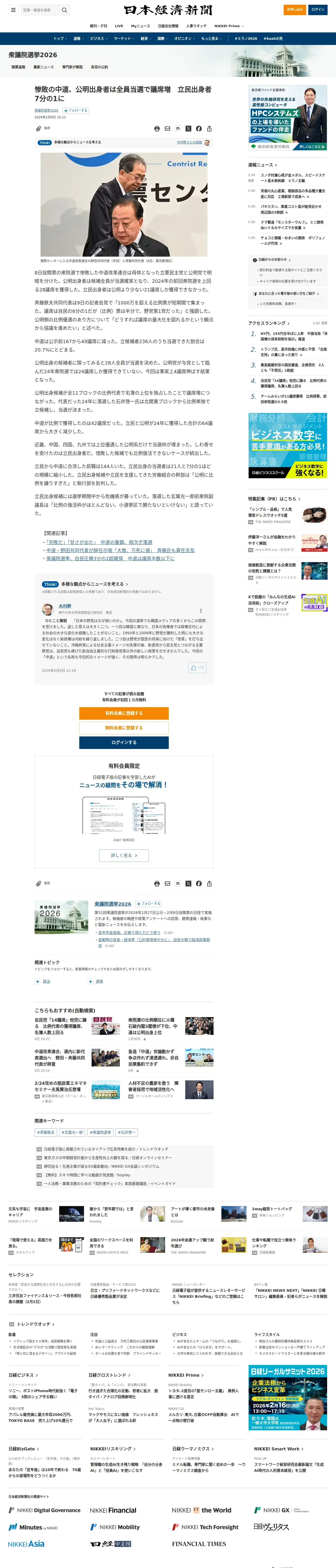Click the search magnifier icon

pyautogui.click(x=64, y=10)
